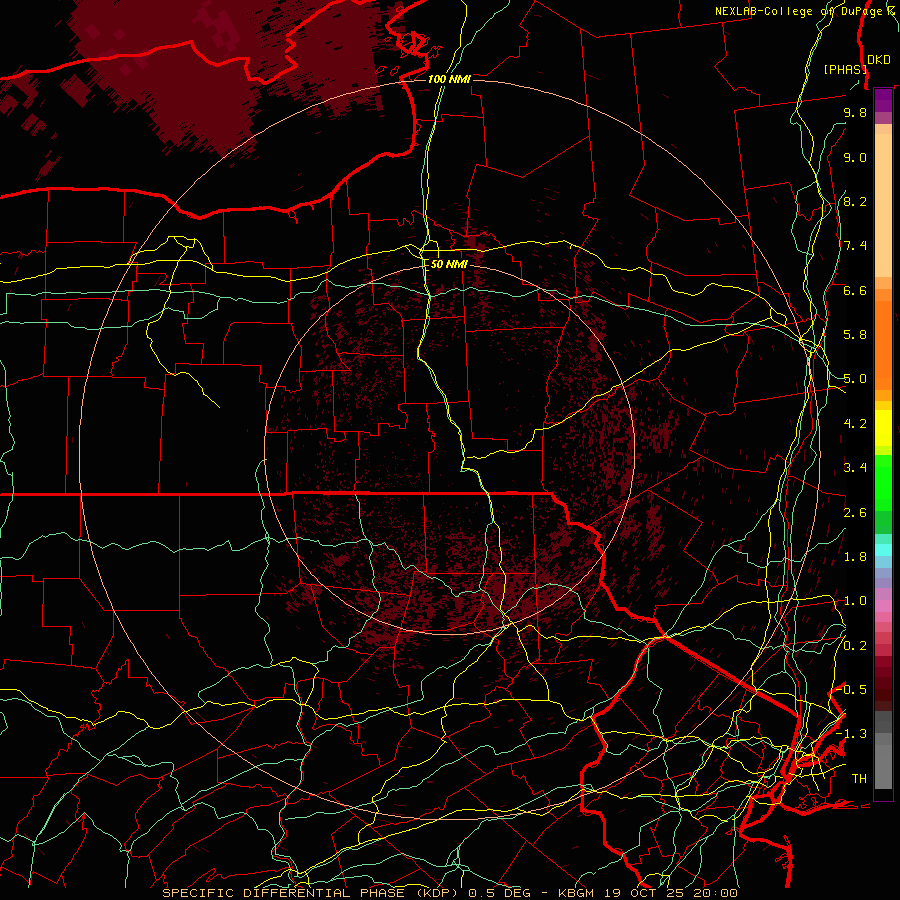The image size is (900, 900).
Task: Click the 6.6 scale value
Action: click(x=855, y=290)
